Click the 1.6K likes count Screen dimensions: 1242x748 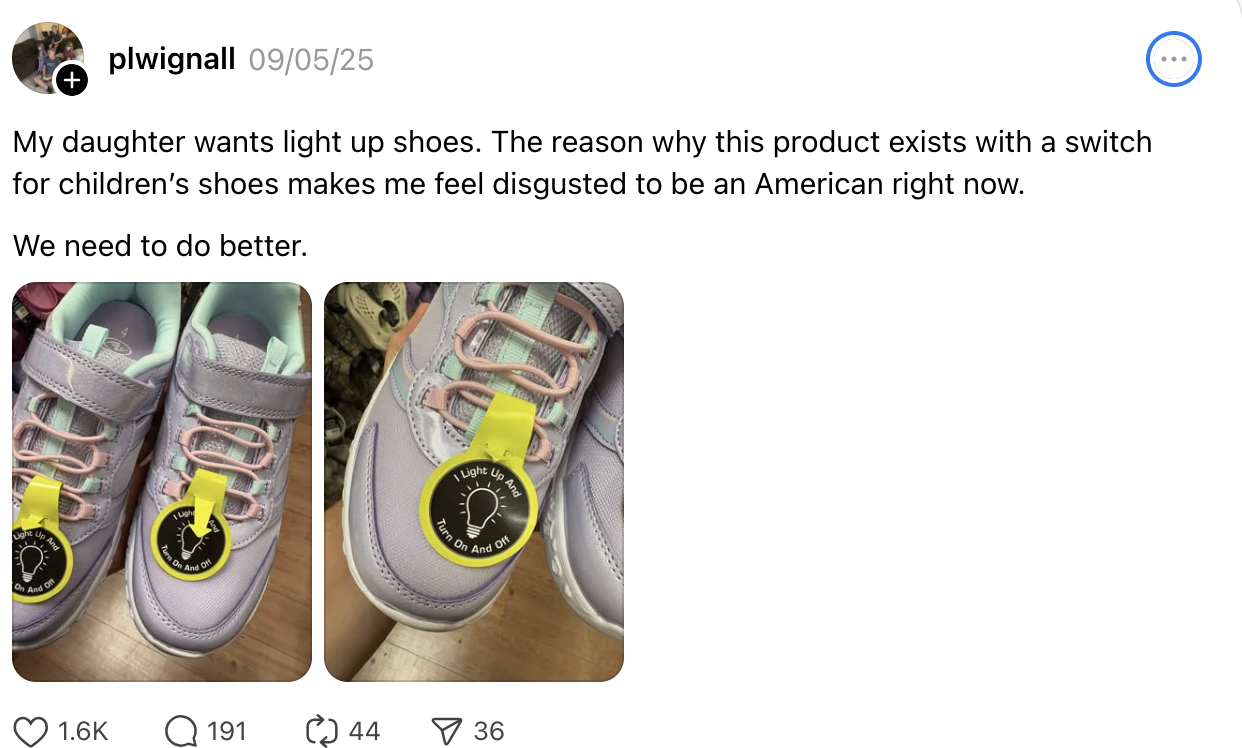tap(83, 731)
